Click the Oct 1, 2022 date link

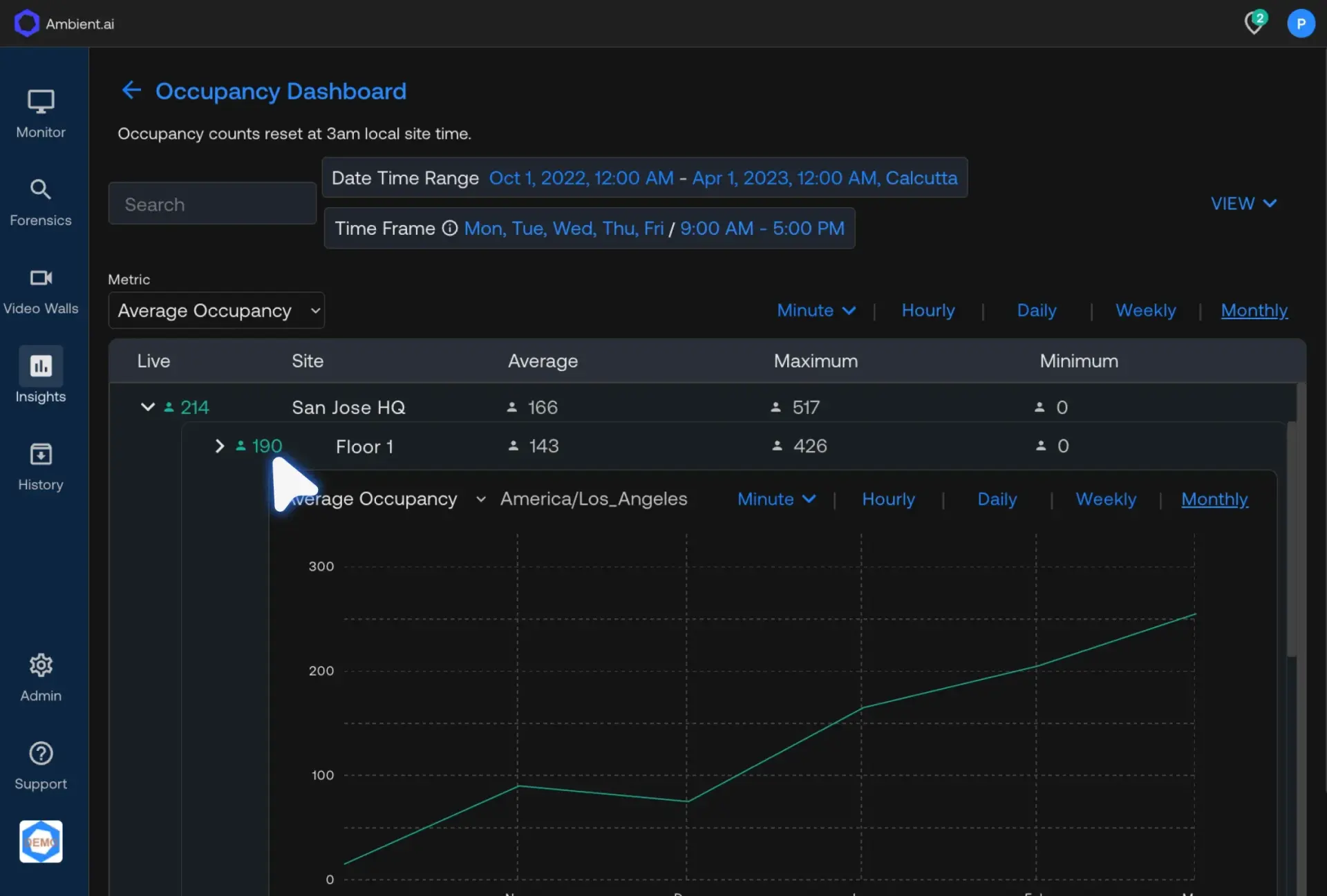pyautogui.click(x=581, y=178)
